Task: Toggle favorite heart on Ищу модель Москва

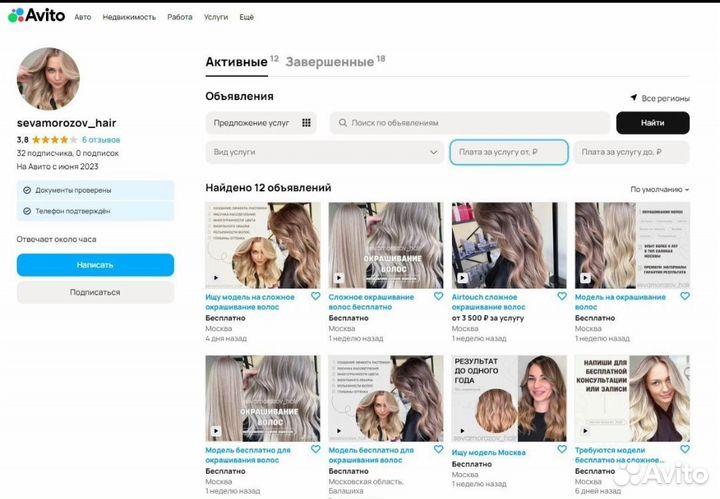Action: click(x=561, y=451)
